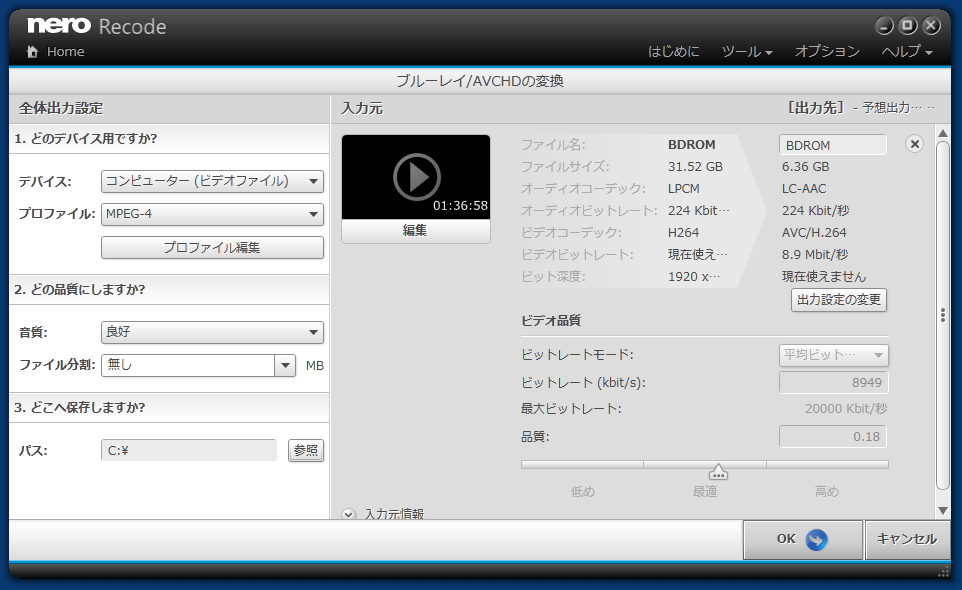962x590 pixels.
Task: Click the 6.36 GB output size value
Action: pyautogui.click(x=805, y=167)
